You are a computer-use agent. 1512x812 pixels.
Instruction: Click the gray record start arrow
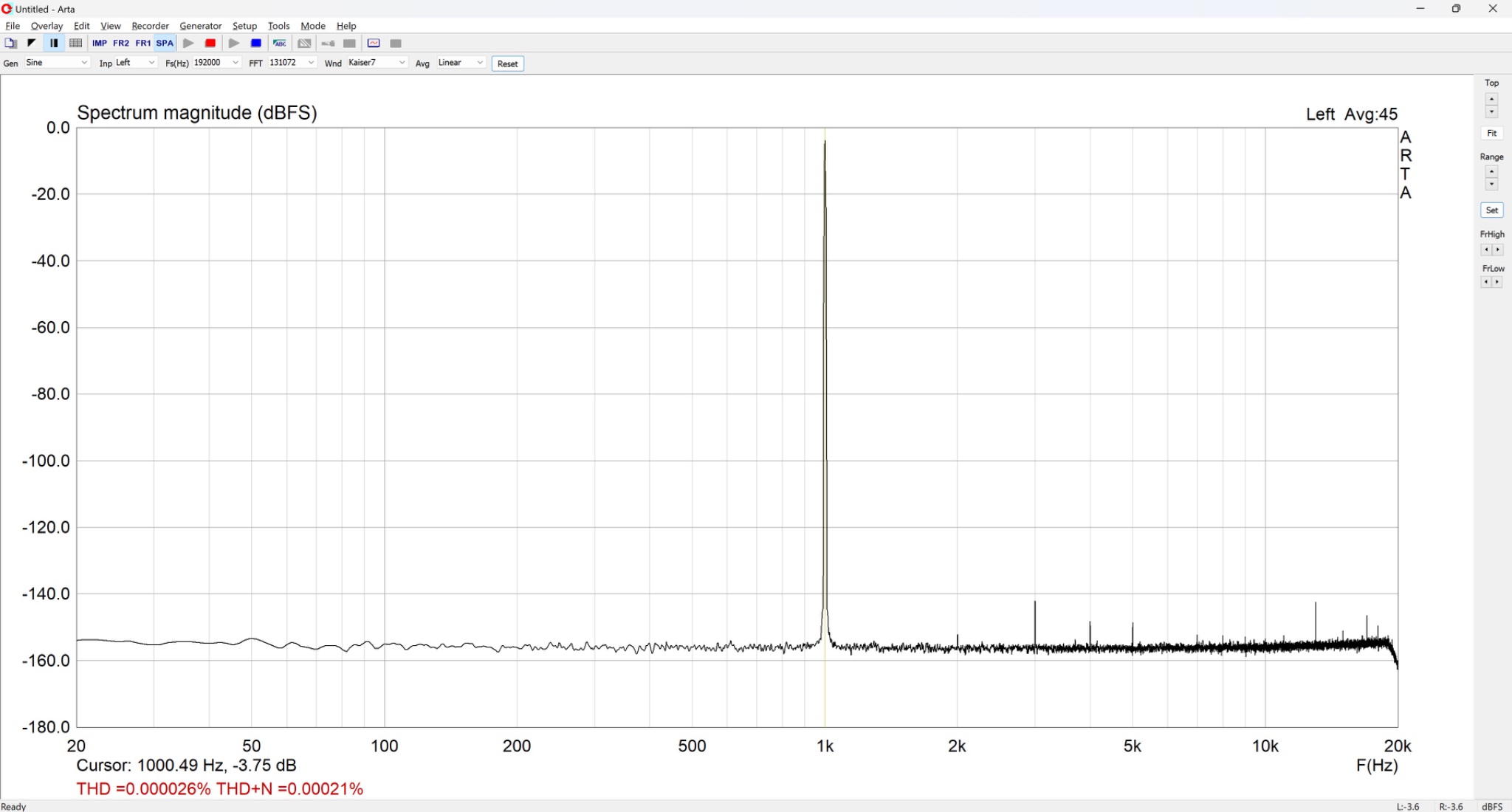pyautogui.click(x=188, y=44)
